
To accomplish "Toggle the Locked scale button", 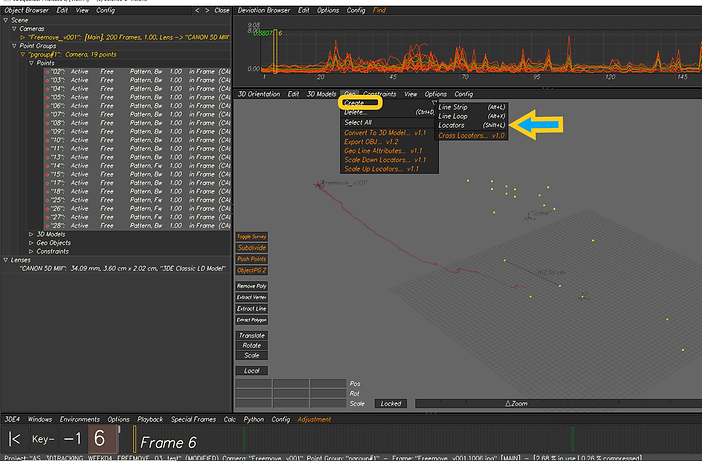I will (x=391, y=403).
